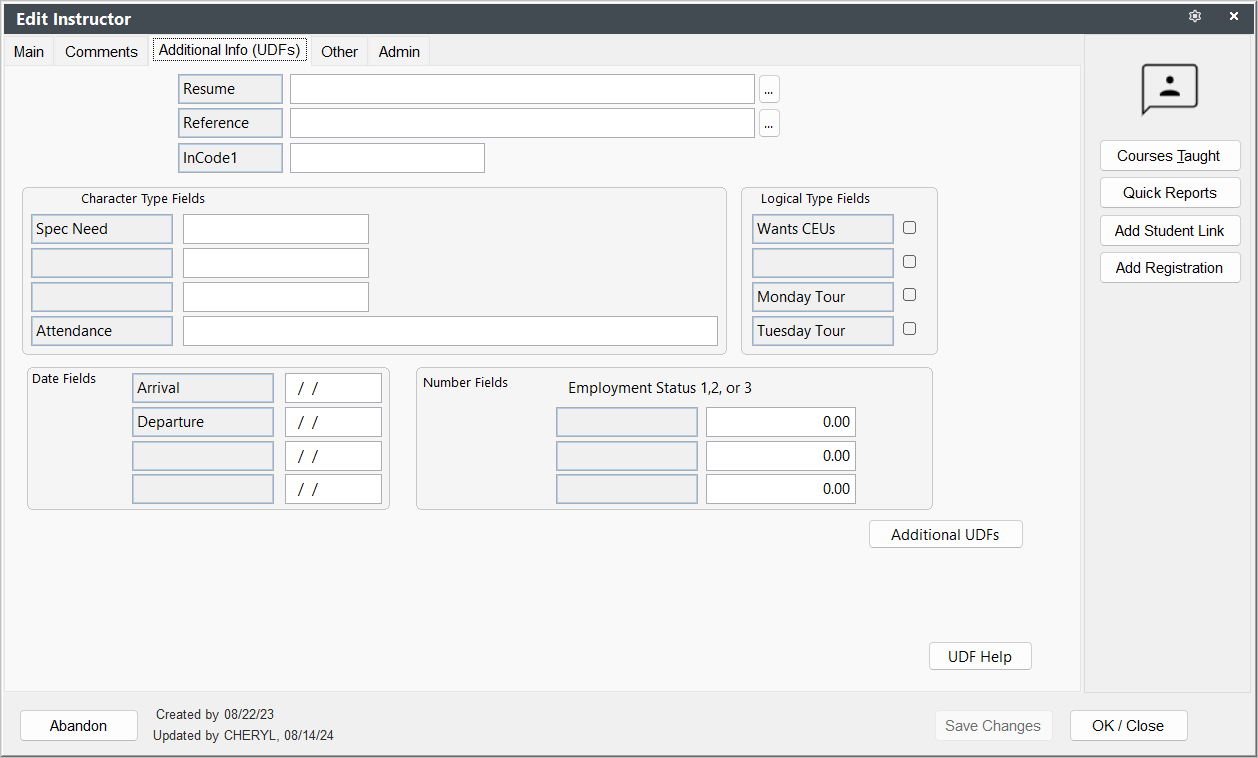The image size is (1258, 758).
Task: Click OK / Close button
Action: (x=1128, y=726)
